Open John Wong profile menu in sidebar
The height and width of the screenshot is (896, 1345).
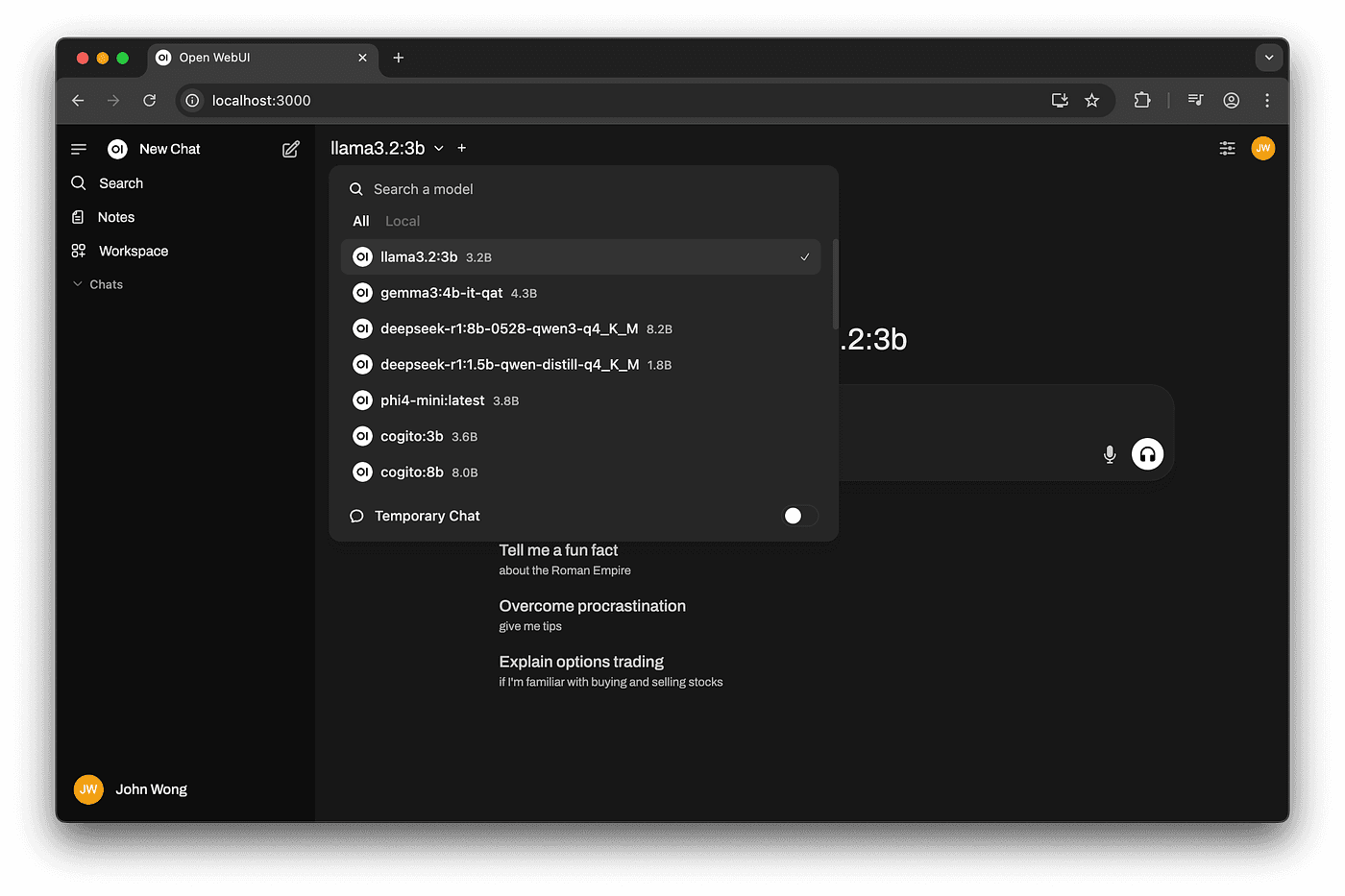(x=131, y=789)
